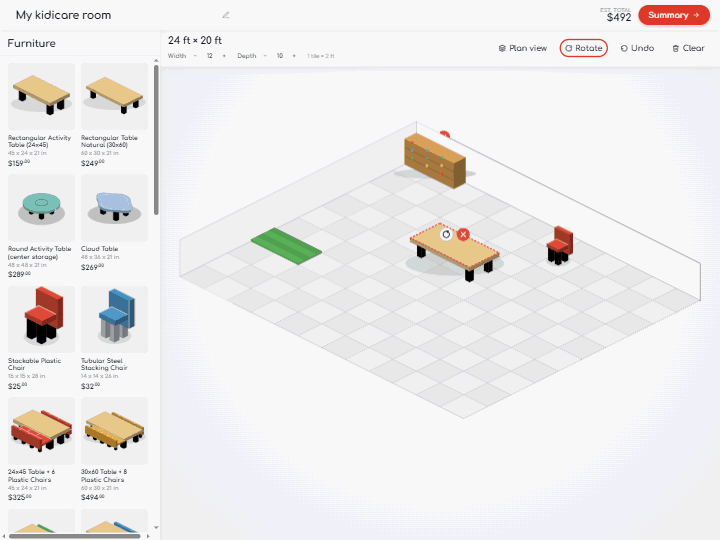The width and height of the screenshot is (720, 540).
Task: Increase the room width
Action: point(224,56)
